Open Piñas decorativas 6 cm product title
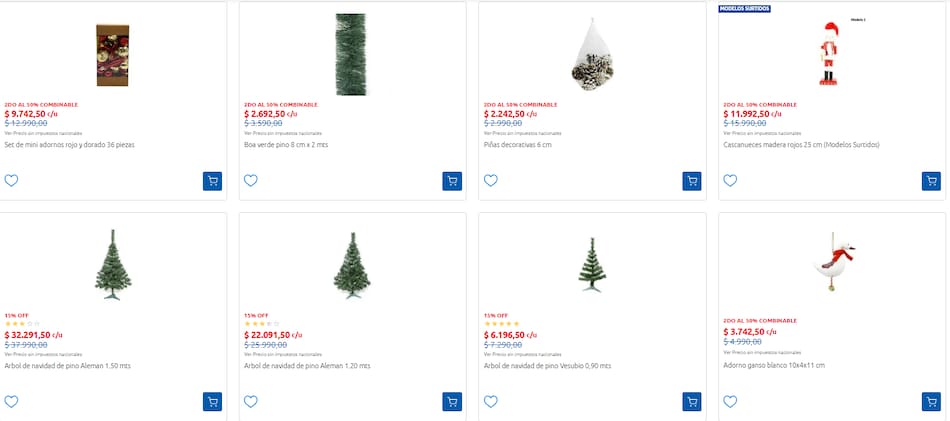Viewport: 950px width, 421px height. pos(517,145)
